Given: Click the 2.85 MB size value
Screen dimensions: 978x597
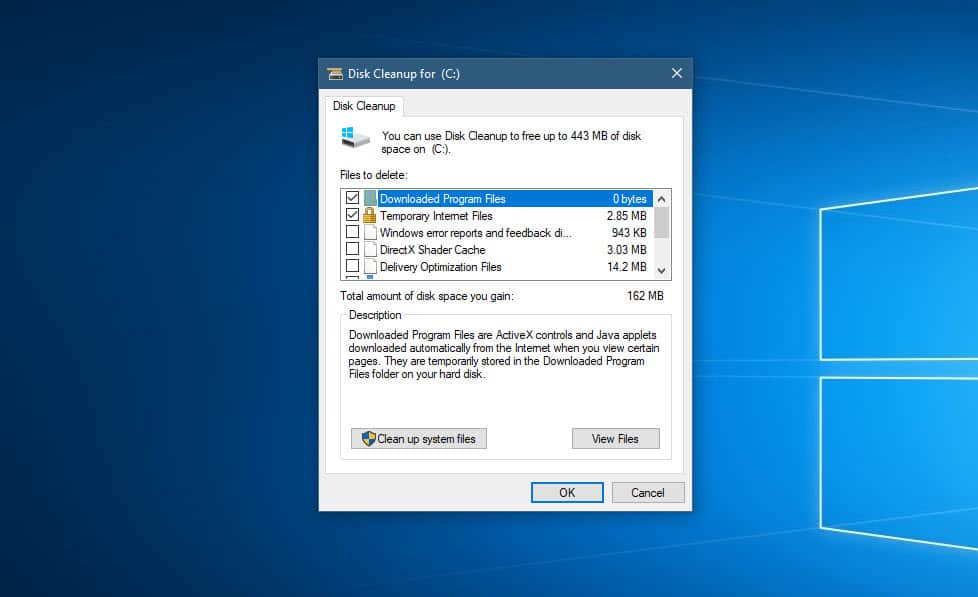Looking at the screenshot, I should 627,216.
